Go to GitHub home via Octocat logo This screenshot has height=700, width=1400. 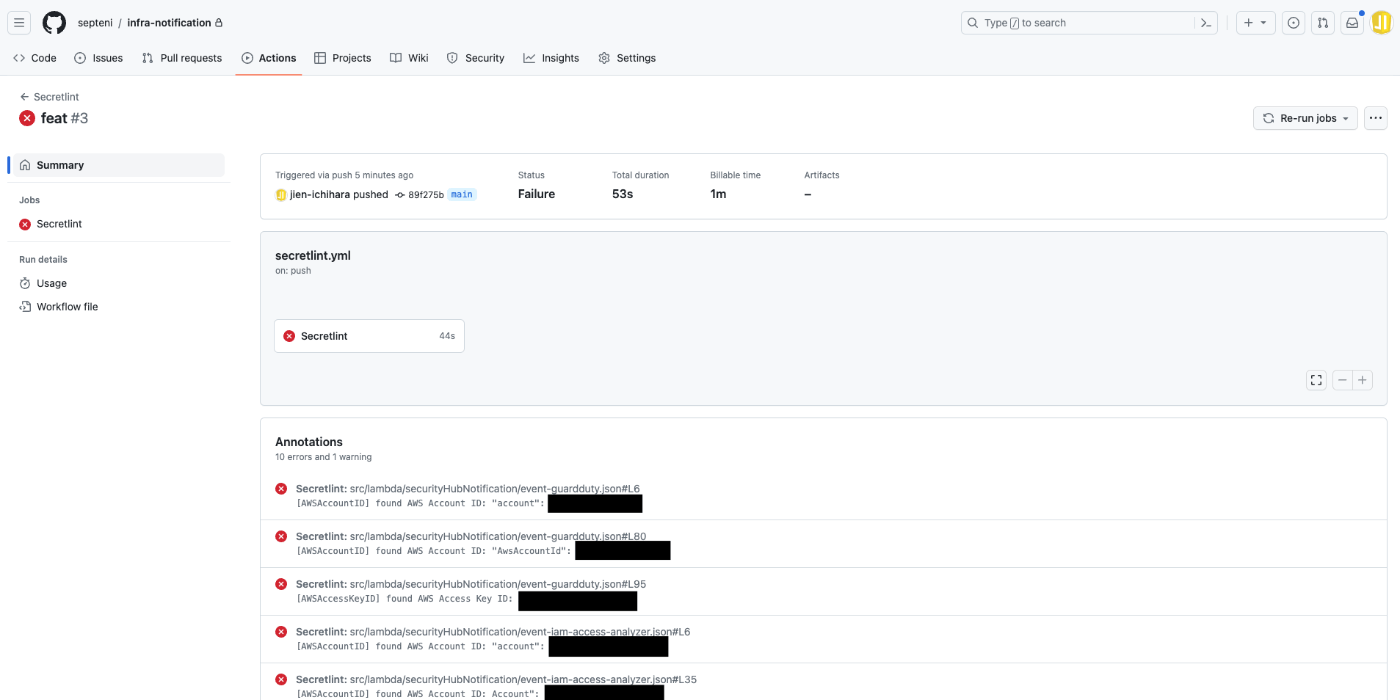point(54,23)
